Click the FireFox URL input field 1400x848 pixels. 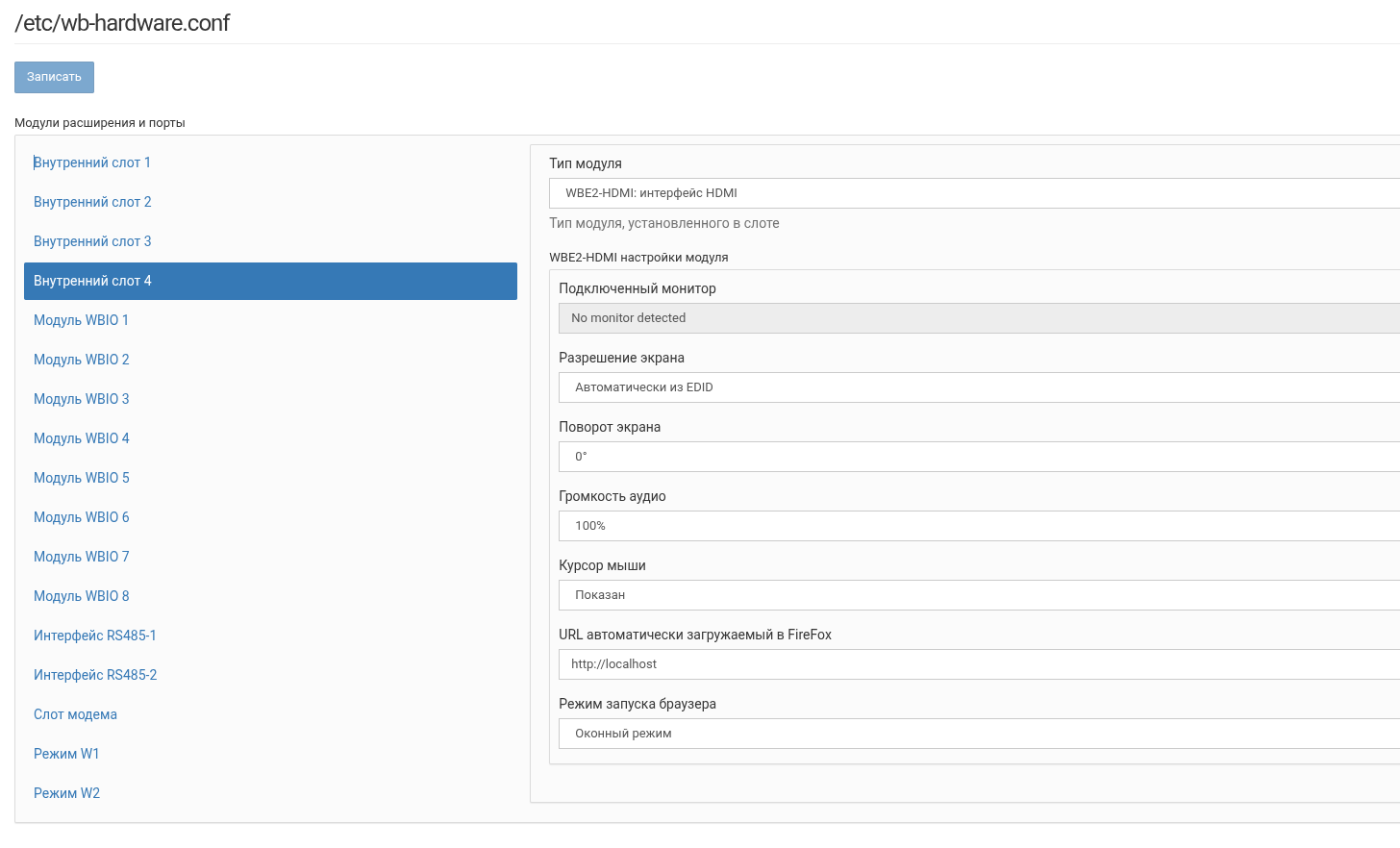[x=978, y=664]
